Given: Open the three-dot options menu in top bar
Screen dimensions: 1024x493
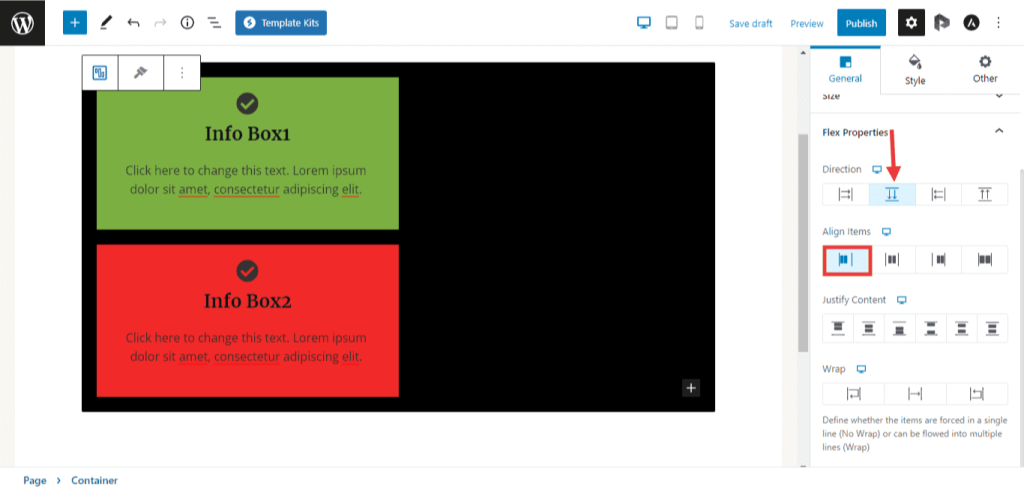Looking at the screenshot, I should tap(998, 23).
